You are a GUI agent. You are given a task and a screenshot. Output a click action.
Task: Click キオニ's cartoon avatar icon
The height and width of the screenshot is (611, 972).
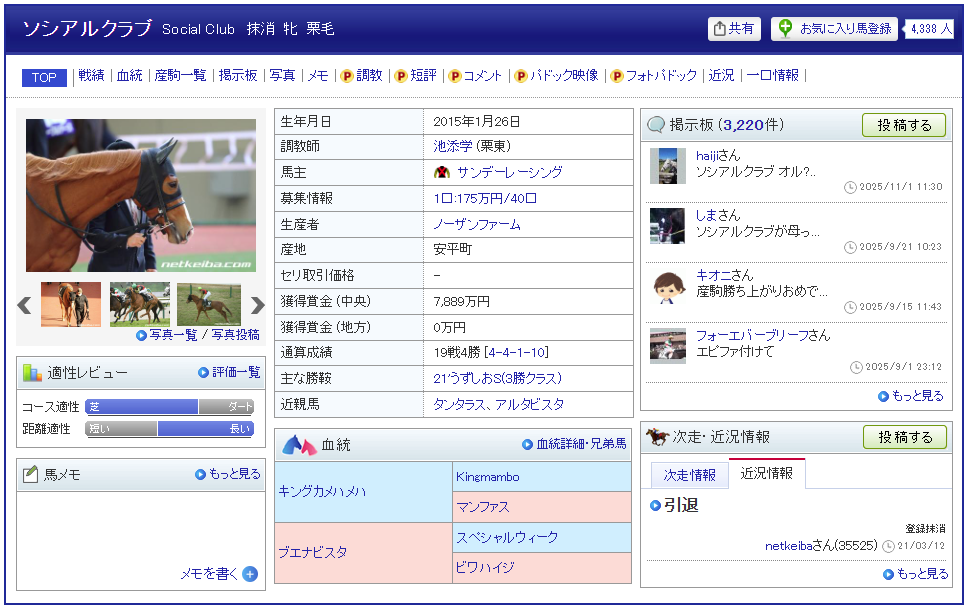[667, 286]
